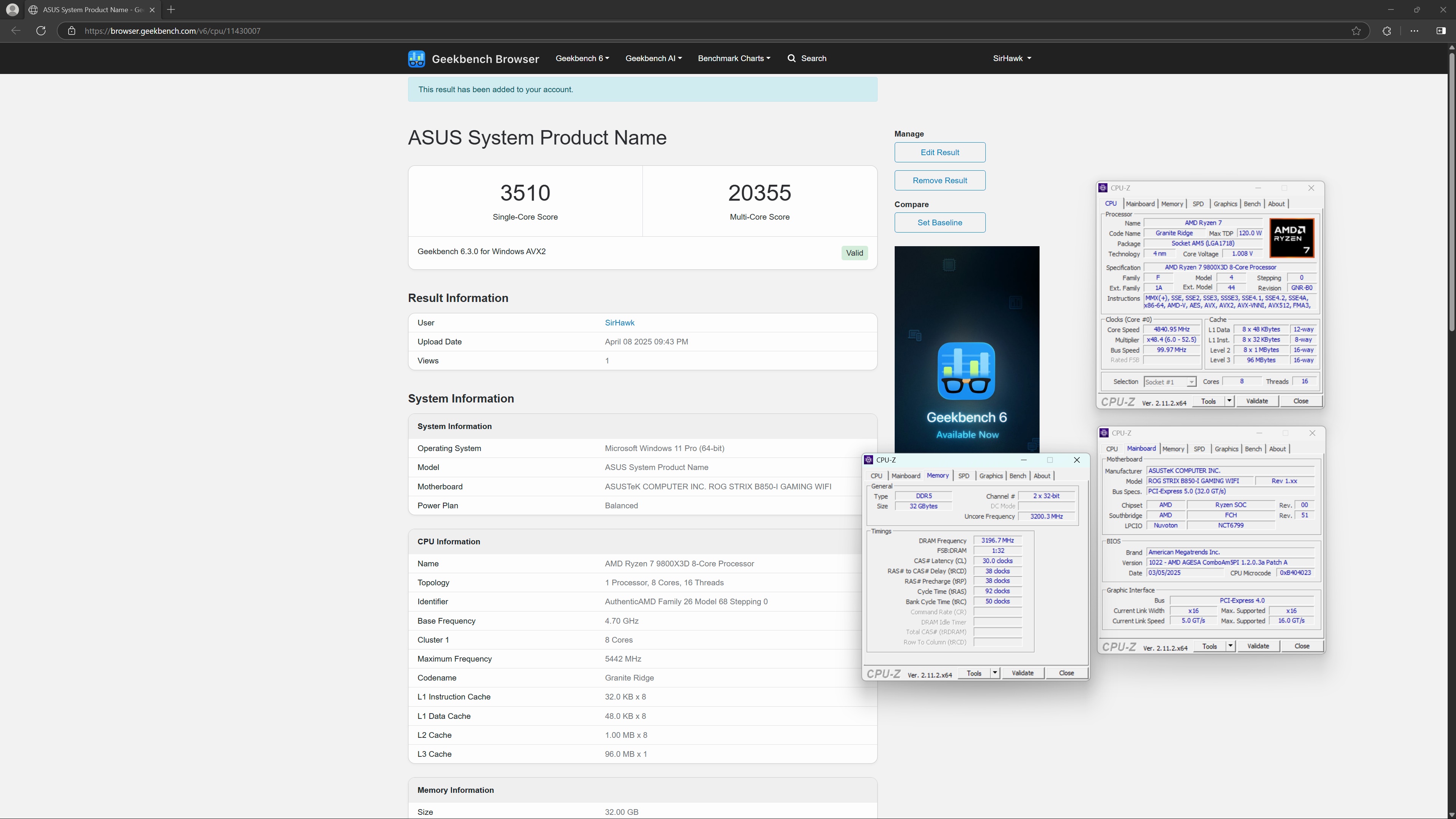Reload the page with the refresh icon

click(x=41, y=30)
